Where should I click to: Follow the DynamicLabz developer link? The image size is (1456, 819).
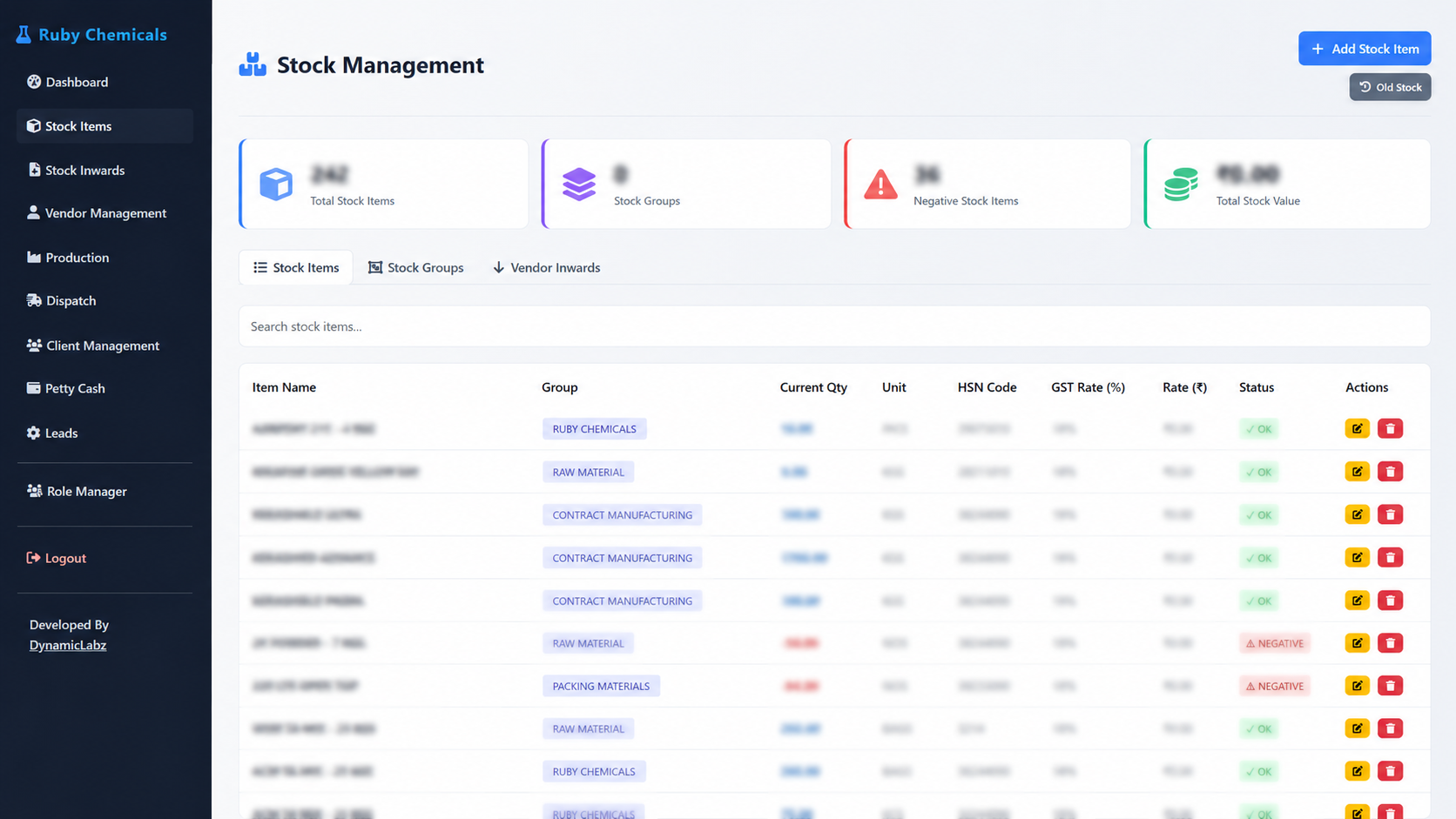pyautogui.click(x=68, y=645)
